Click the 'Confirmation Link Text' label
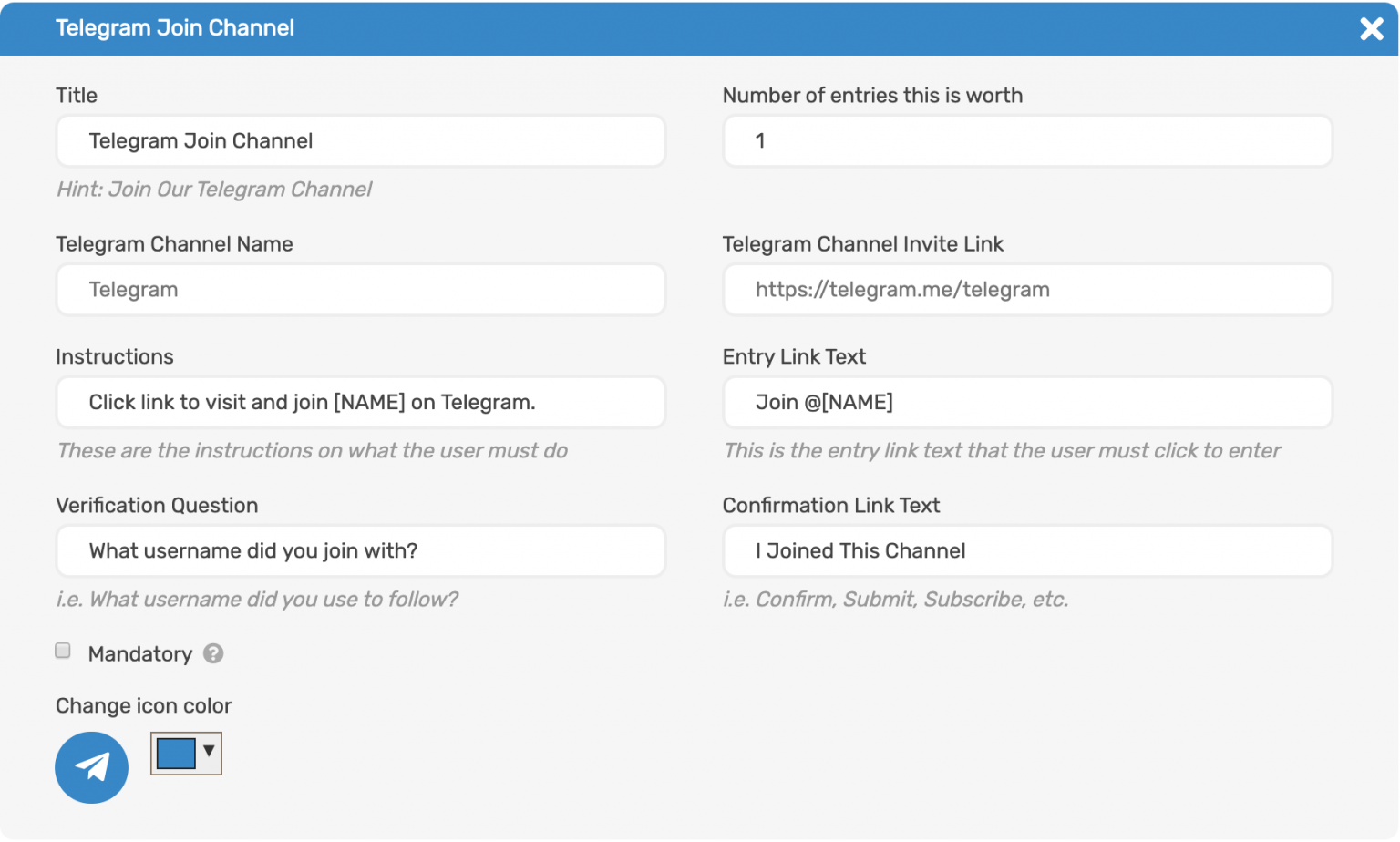This screenshot has height=842, width=1400. (x=831, y=506)
